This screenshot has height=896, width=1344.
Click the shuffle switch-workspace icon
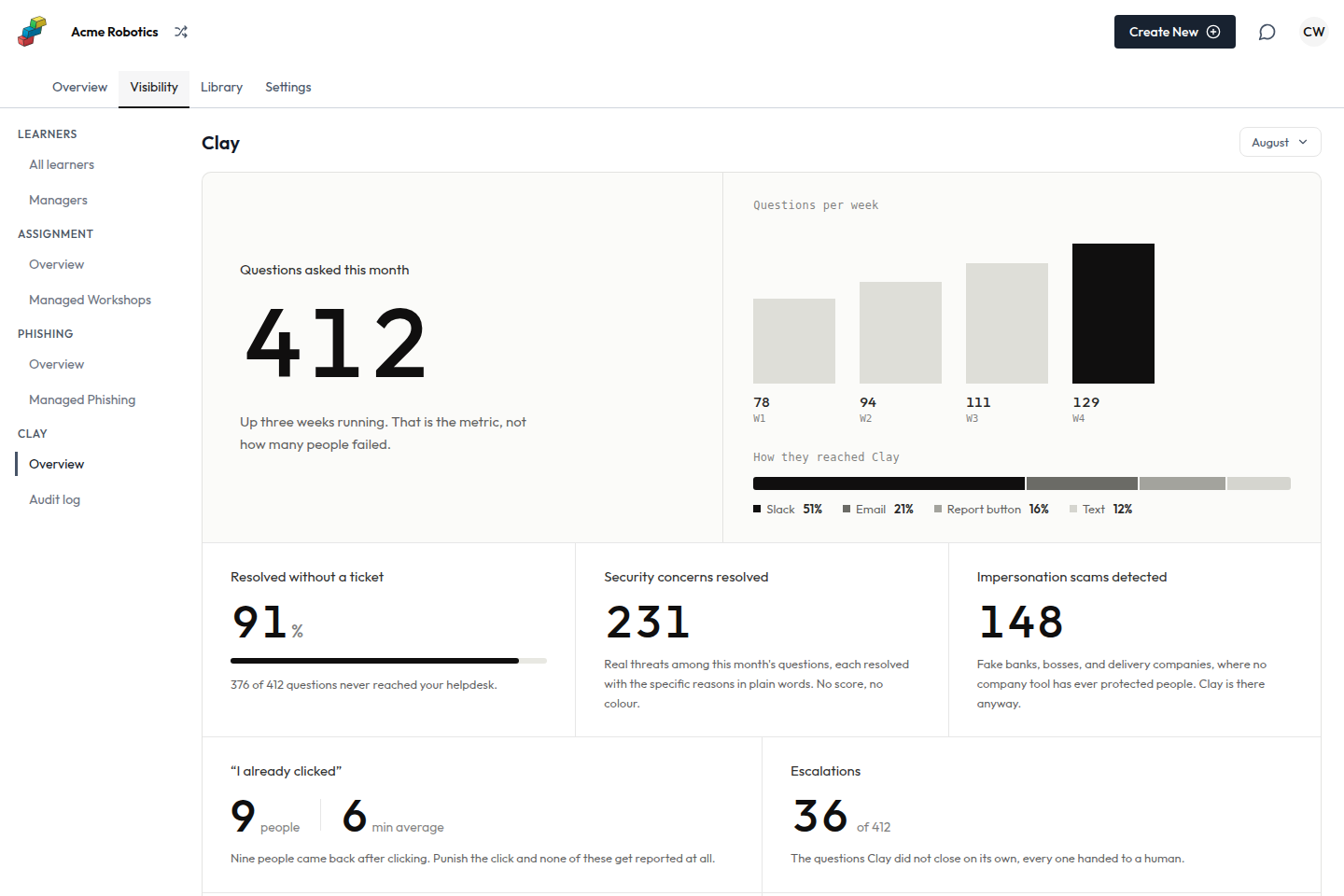coord(181,32)
